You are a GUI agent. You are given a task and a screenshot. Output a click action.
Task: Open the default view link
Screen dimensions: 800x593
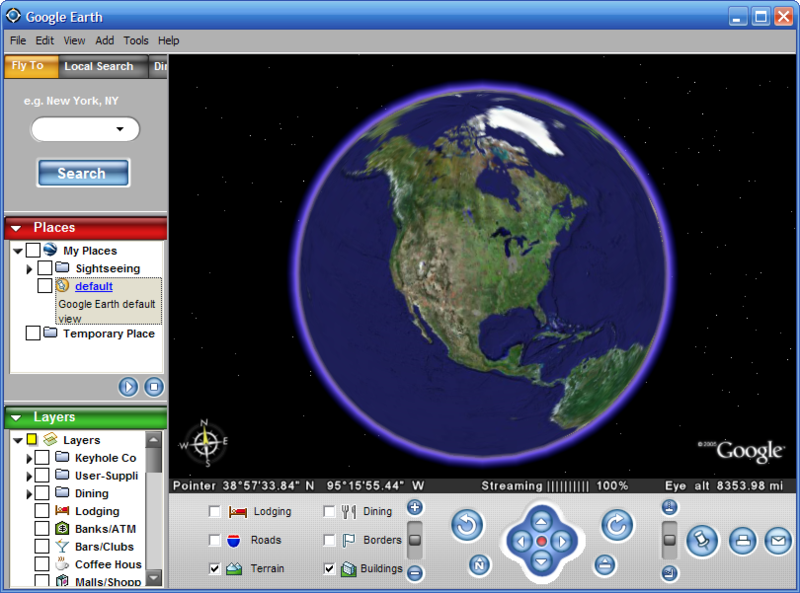94,286
